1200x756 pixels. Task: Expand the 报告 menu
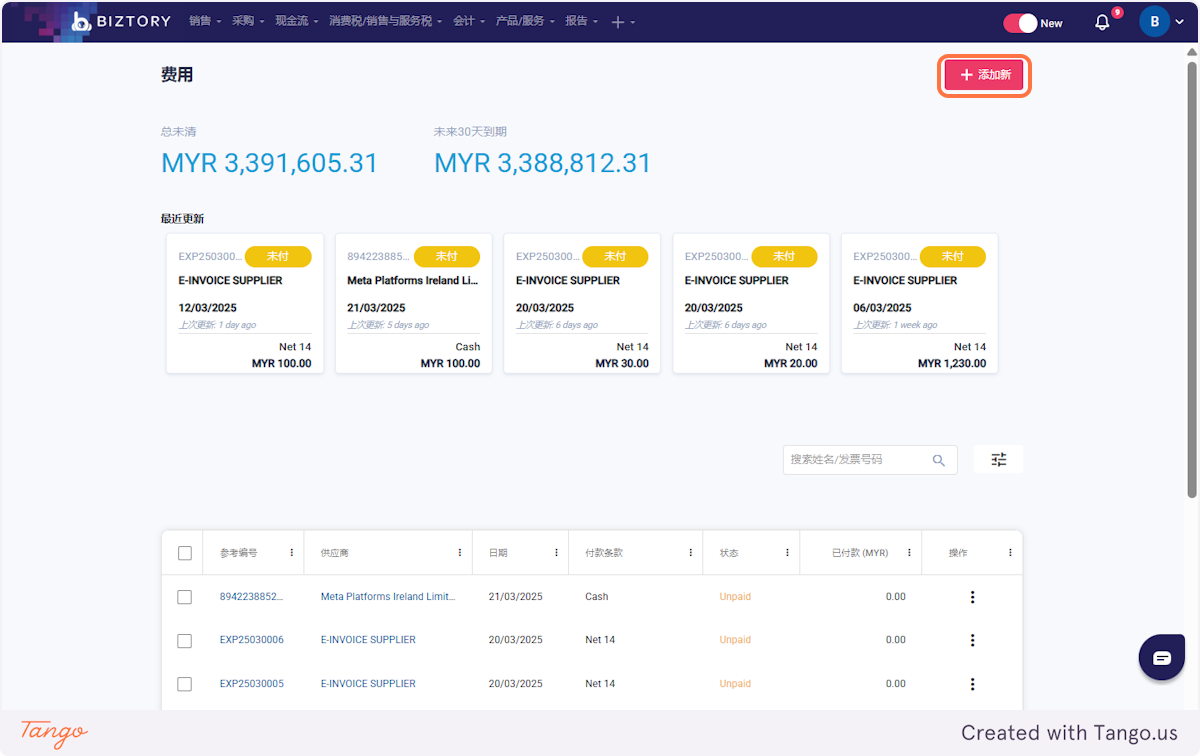pos(581,21)
